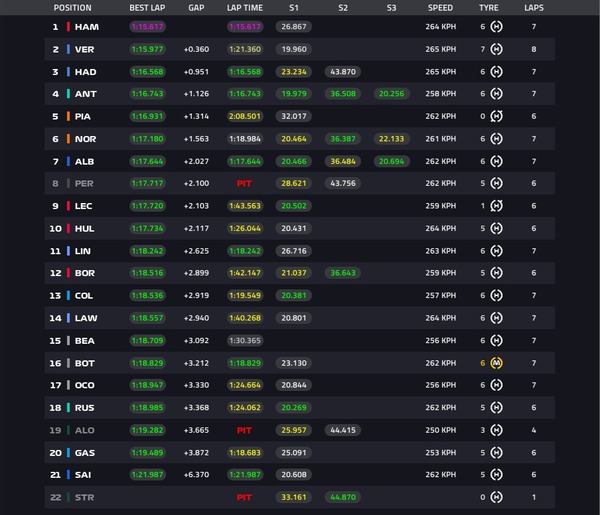
Task: Click the hard tyre icon in ALB's row
Action: click(496, 161)
